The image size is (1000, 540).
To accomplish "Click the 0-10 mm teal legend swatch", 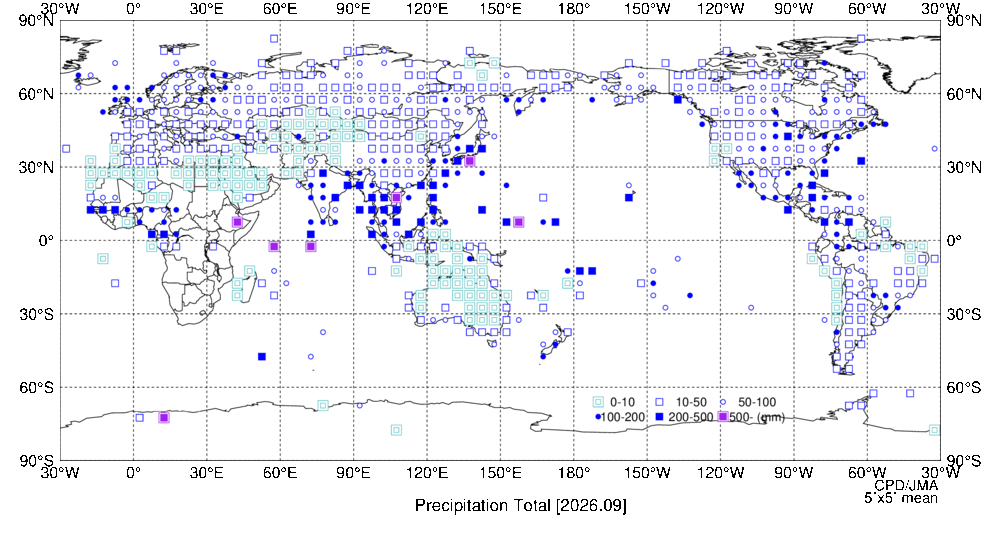I will [598, 402].
